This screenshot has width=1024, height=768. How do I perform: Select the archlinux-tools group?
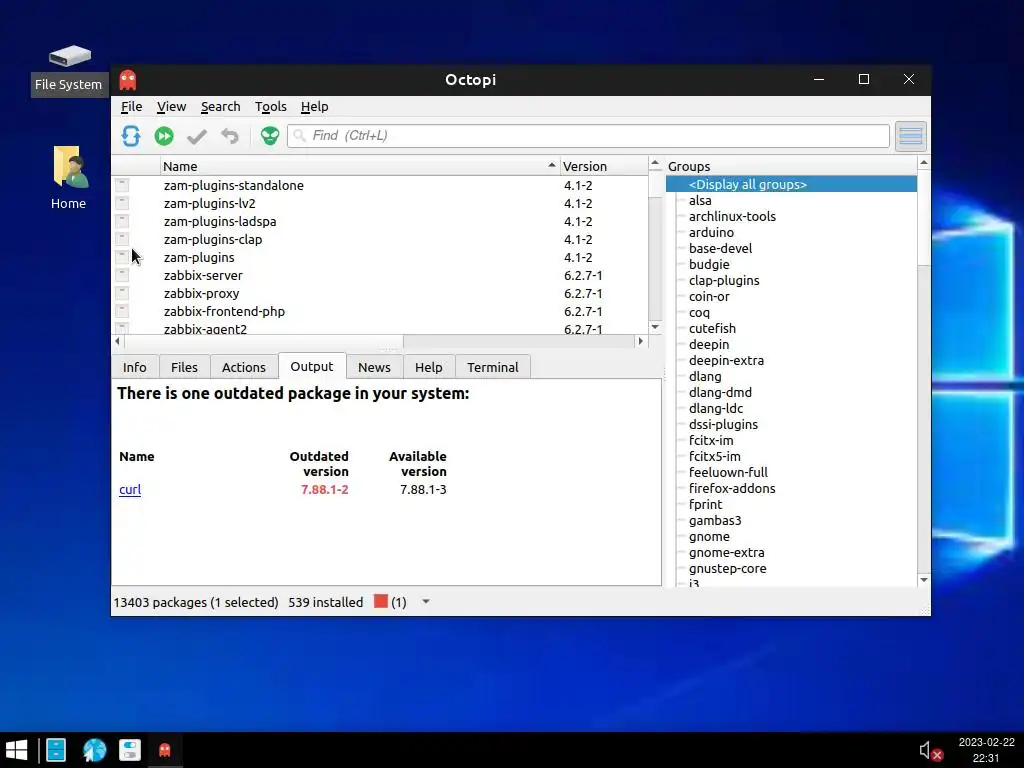(732, 216)
